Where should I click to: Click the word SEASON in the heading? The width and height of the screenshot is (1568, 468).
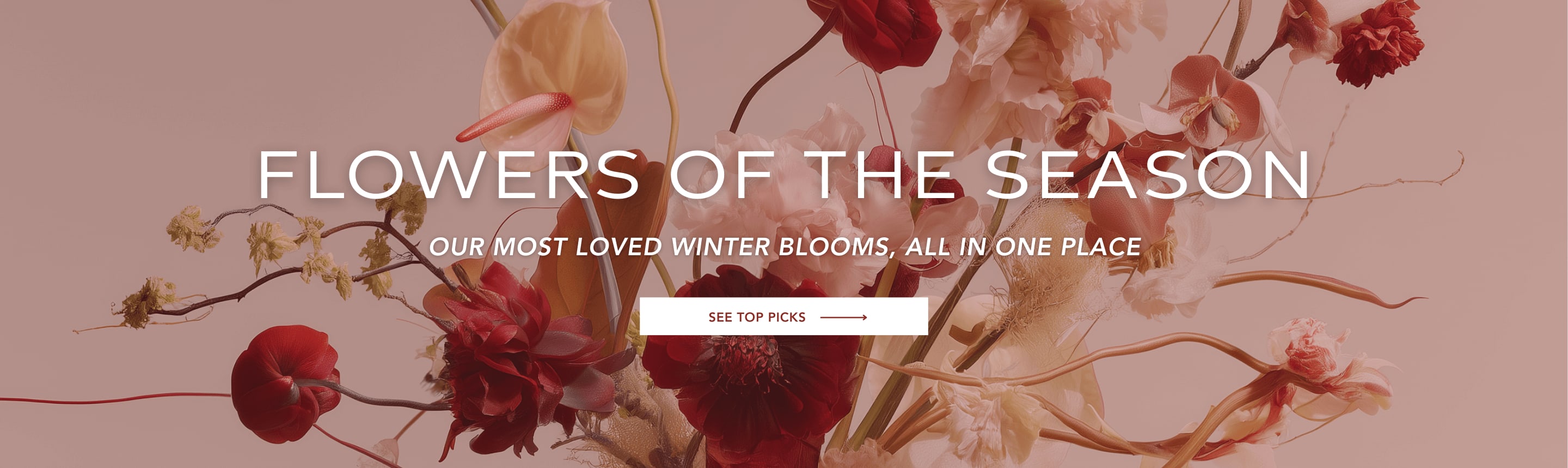coord(1147,175)
